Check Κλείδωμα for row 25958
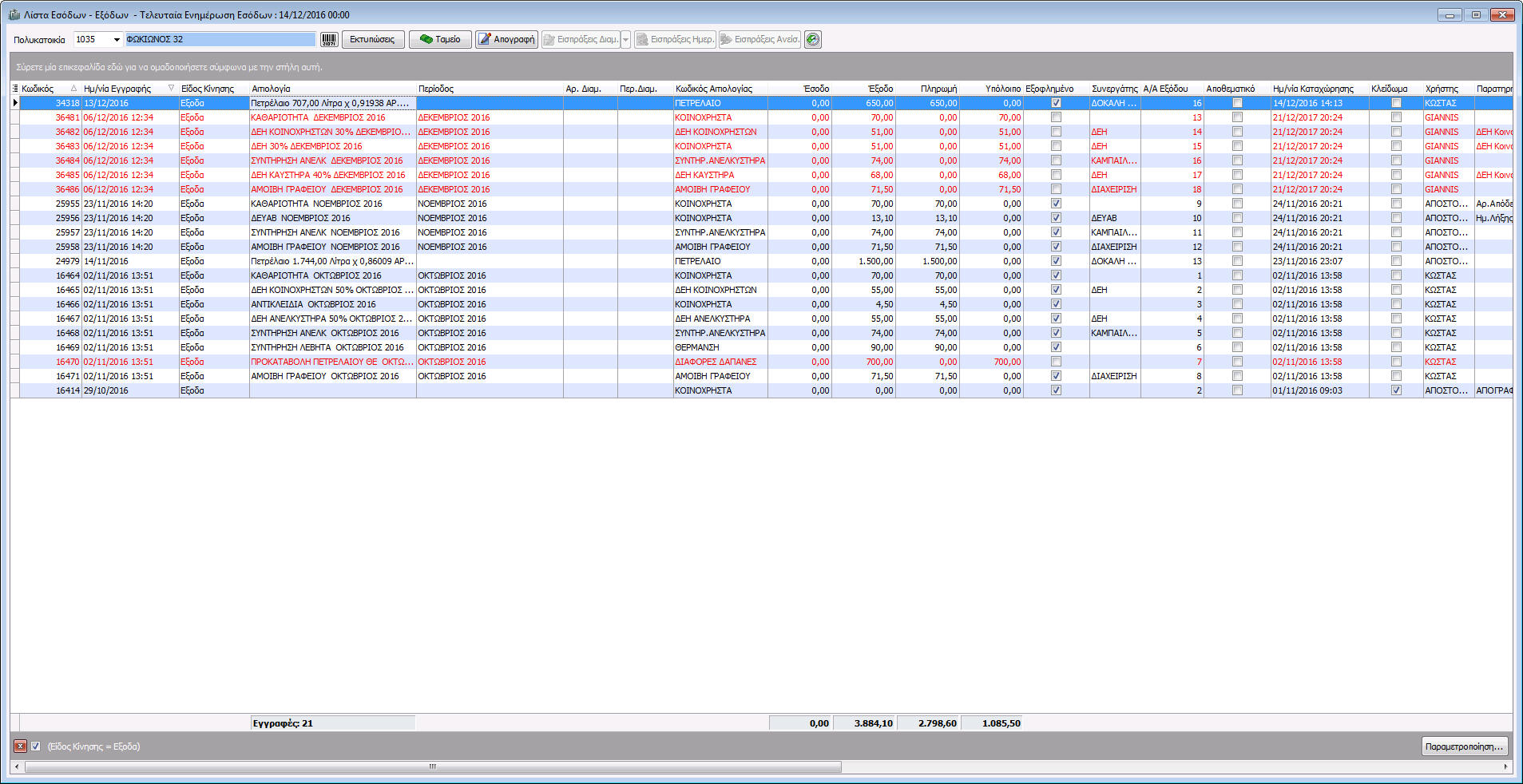The width and height of the screenshot is (1523, 784). 1396,247
